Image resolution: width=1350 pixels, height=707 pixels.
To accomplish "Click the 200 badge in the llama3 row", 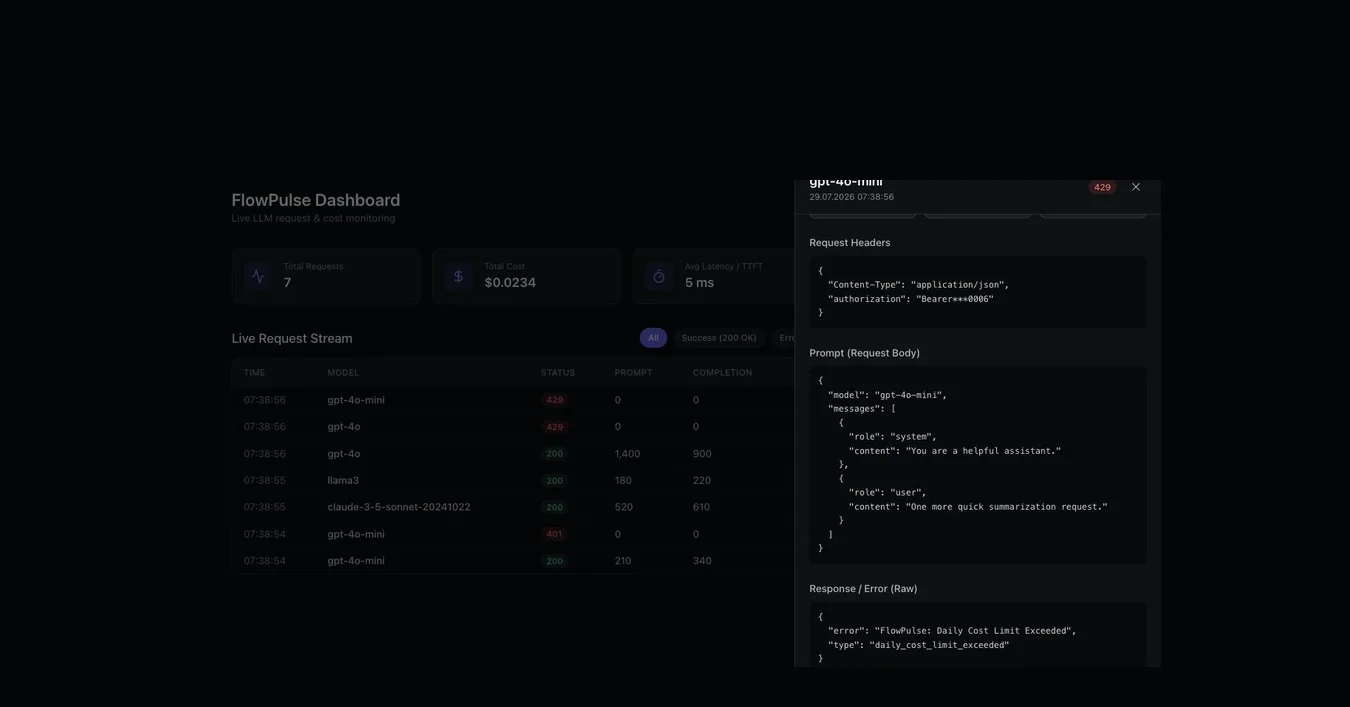I will [x=554, y=481].
